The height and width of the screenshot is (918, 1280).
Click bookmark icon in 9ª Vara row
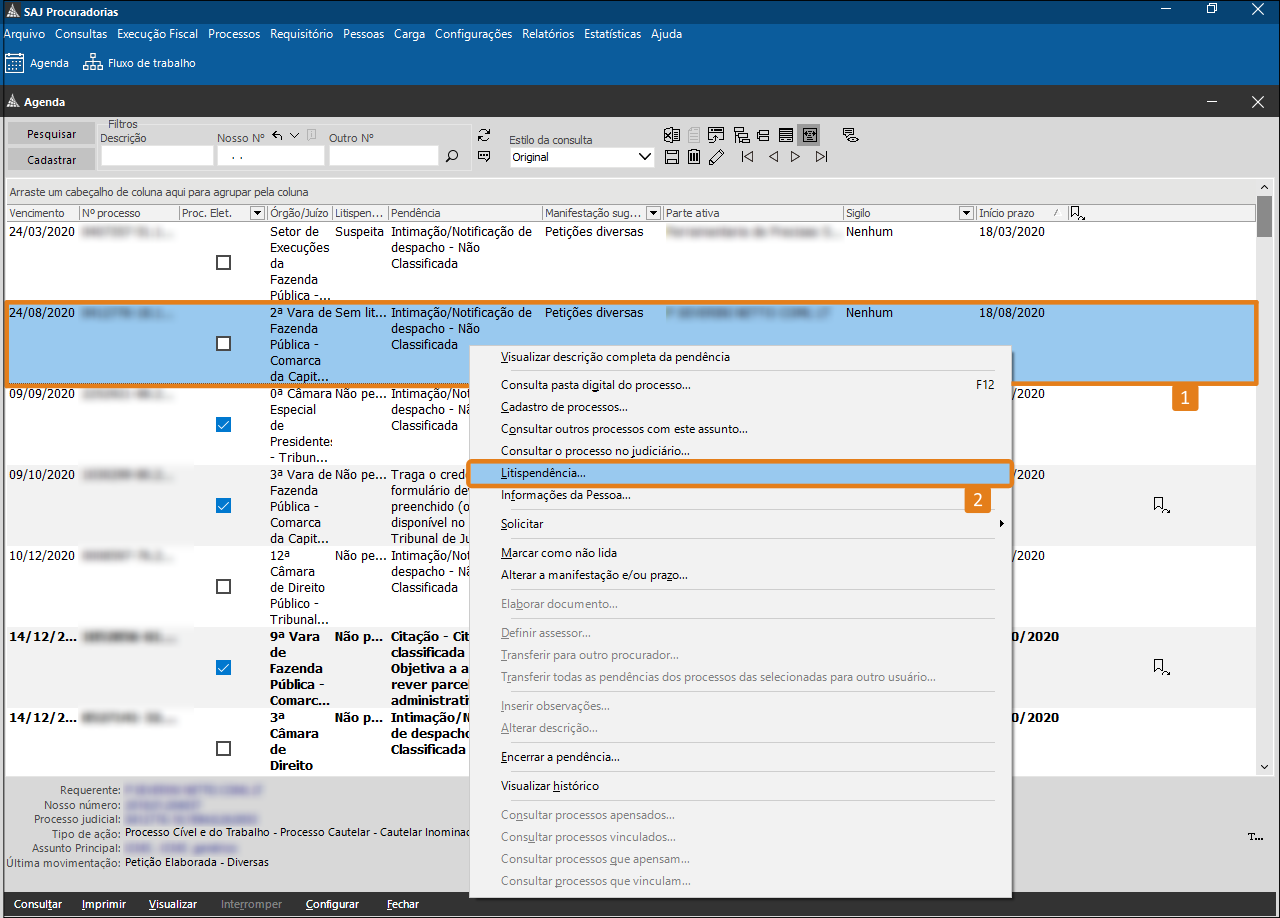[1161, 667]
